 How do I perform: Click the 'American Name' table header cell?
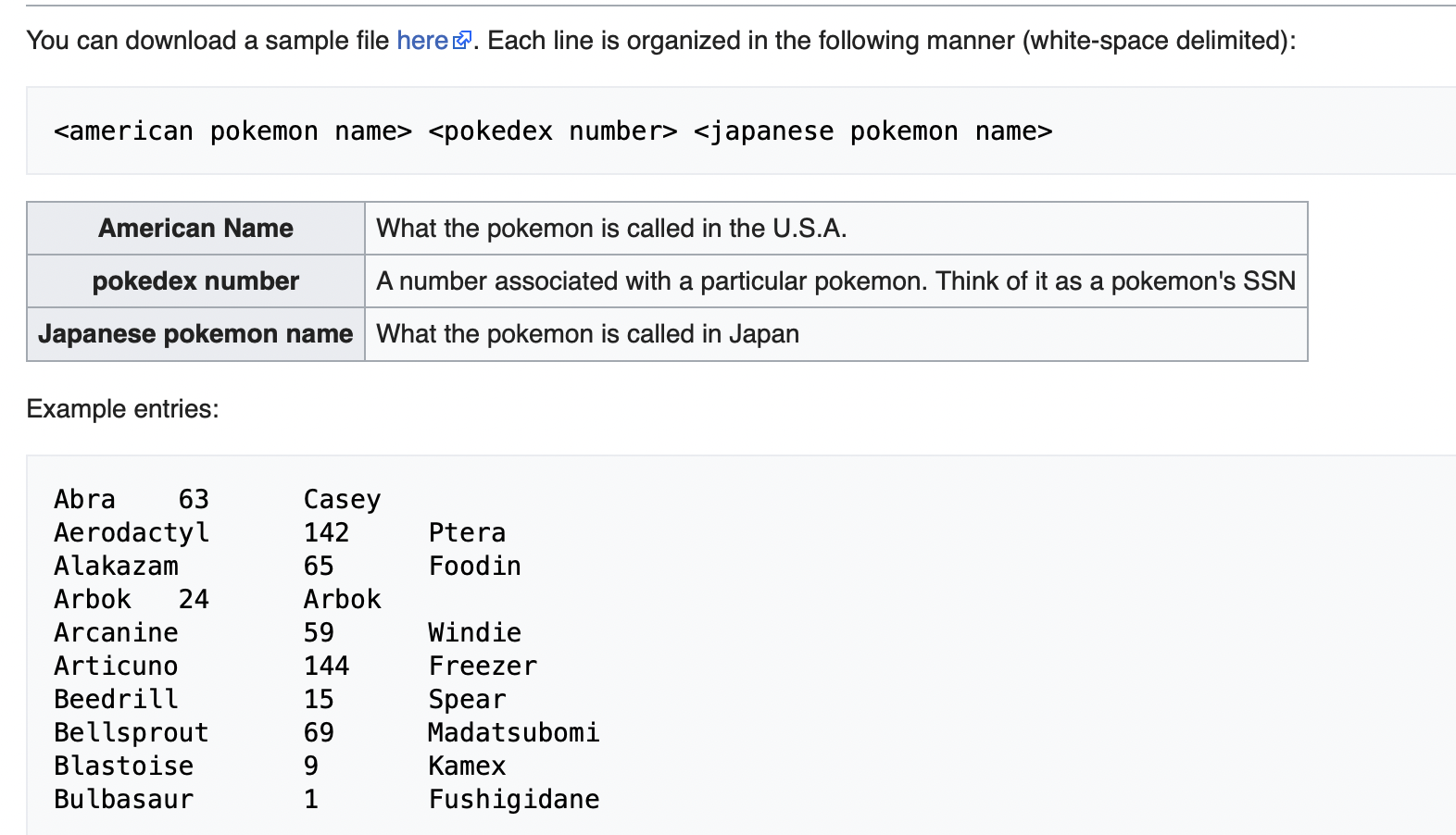click(x=195, y=229)
